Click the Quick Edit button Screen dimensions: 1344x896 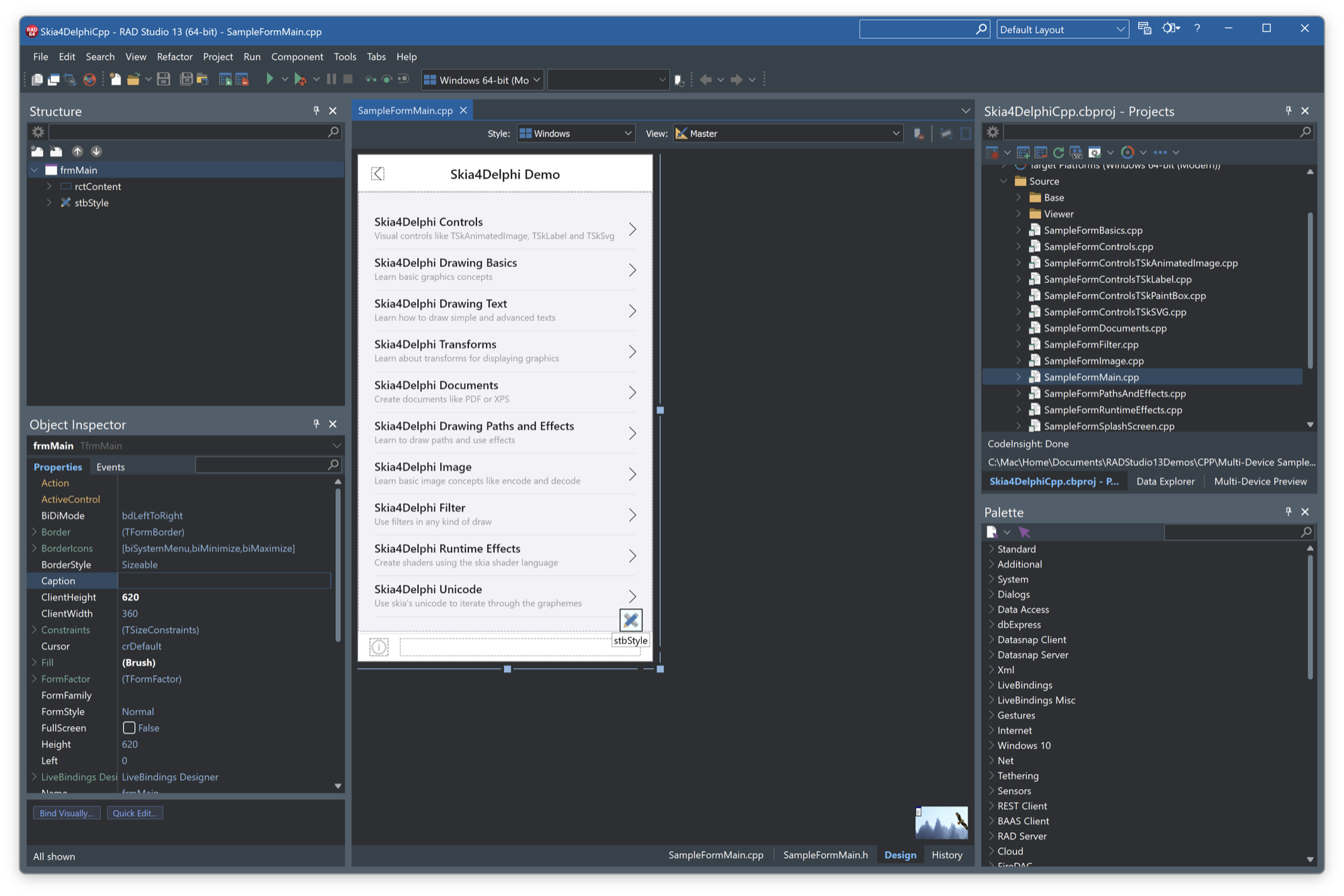coord(134,813)
